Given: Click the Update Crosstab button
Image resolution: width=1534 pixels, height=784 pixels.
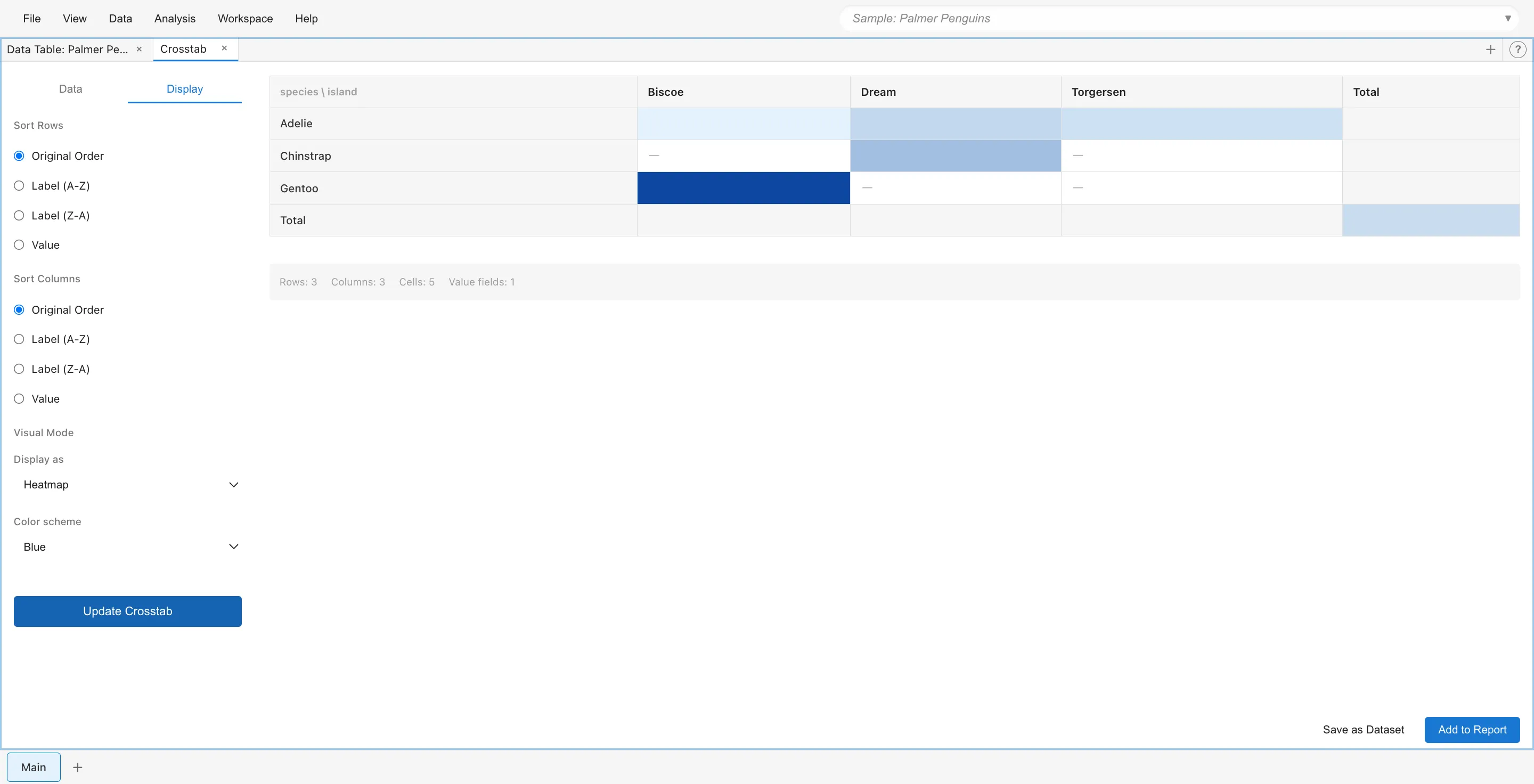Looking at the screenshot, I should click(127, 611).
